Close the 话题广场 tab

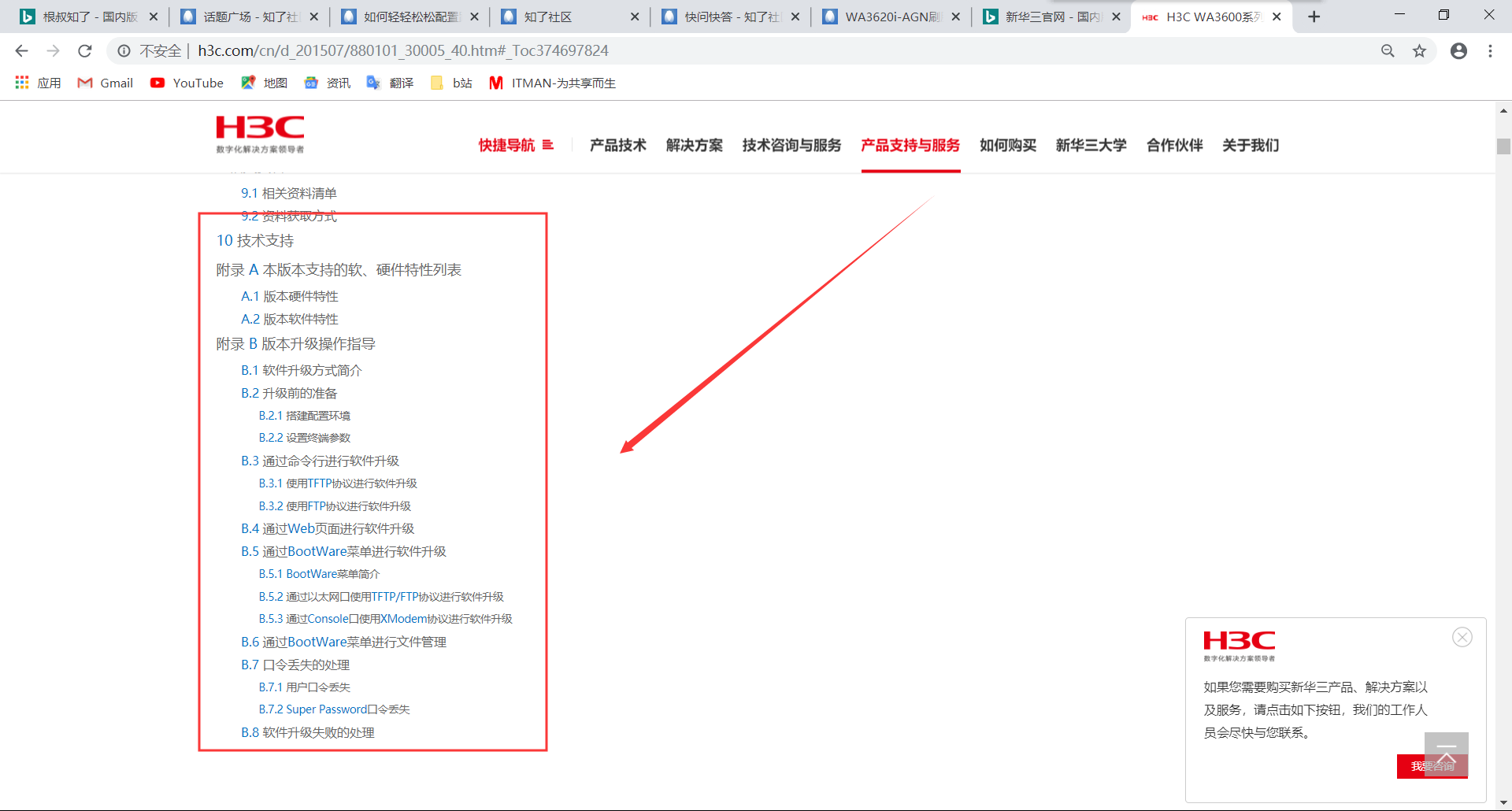pyautogui.click(x=314, y=17)
